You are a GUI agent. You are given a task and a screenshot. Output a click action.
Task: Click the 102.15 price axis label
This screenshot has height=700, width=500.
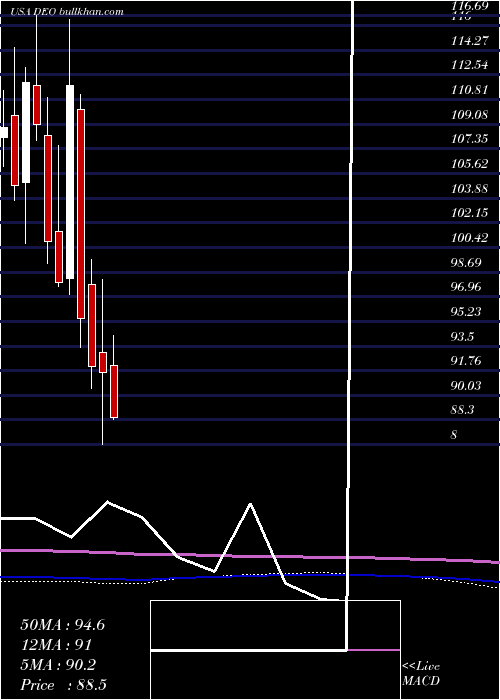(469, 213)
